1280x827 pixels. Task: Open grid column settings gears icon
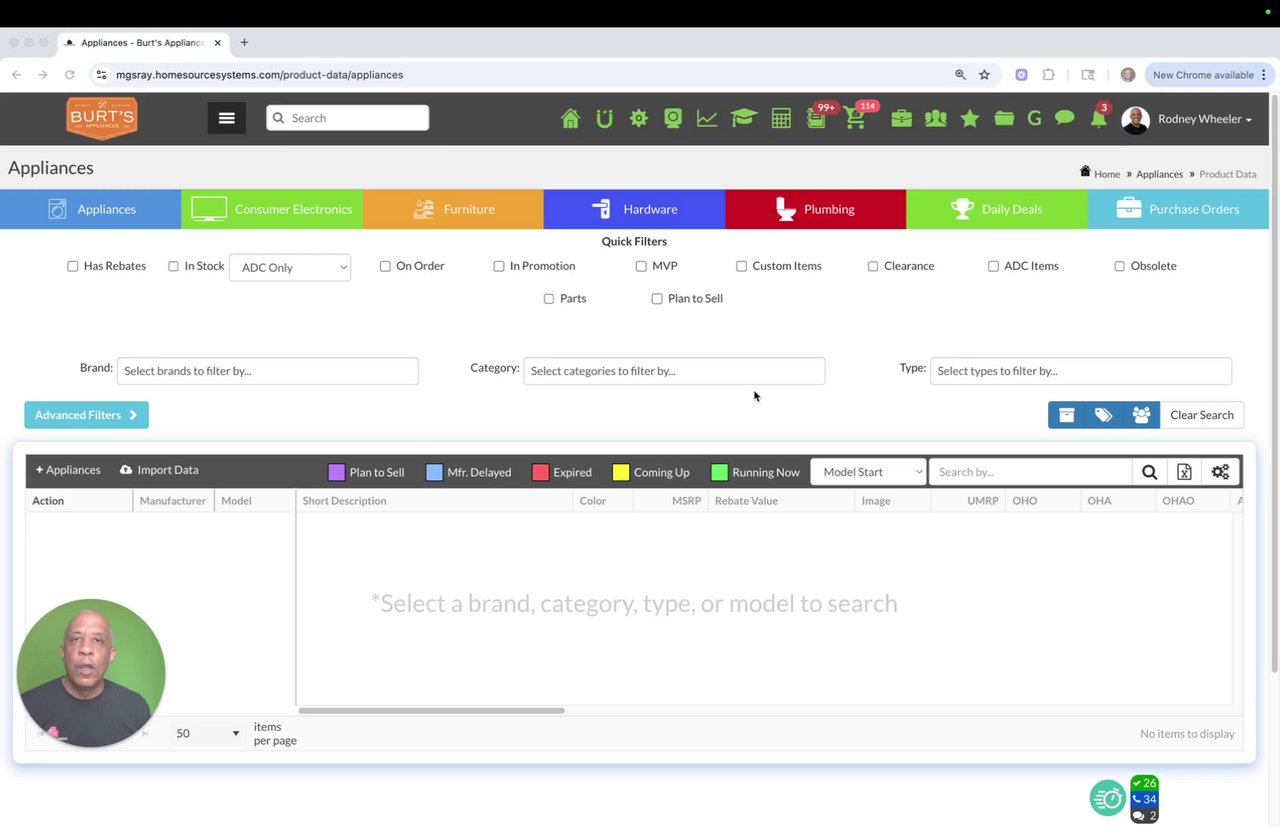pos(1220,472)
